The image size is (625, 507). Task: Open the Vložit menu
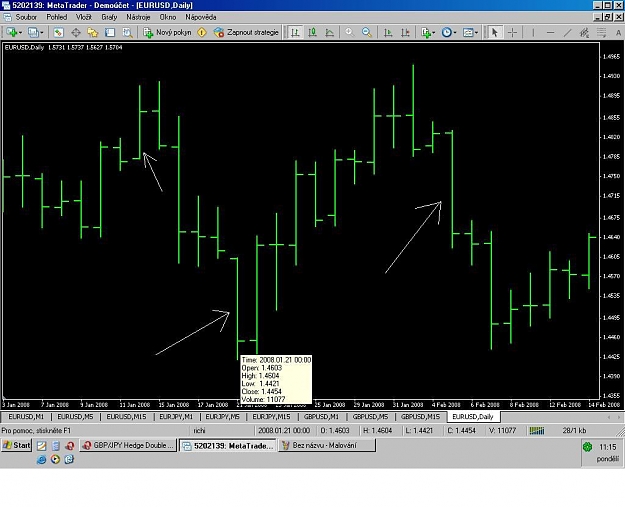click(84, 17)
